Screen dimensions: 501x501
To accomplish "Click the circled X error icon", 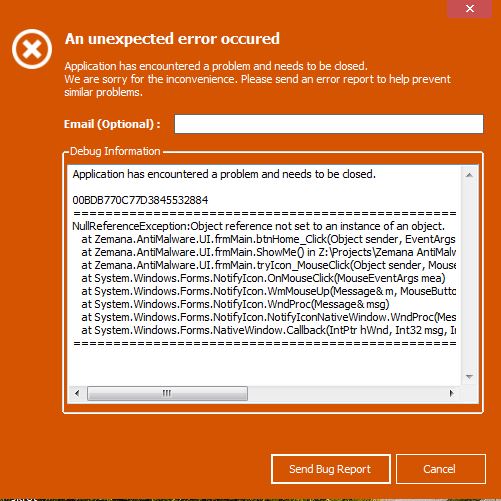I will coord(32,49).
